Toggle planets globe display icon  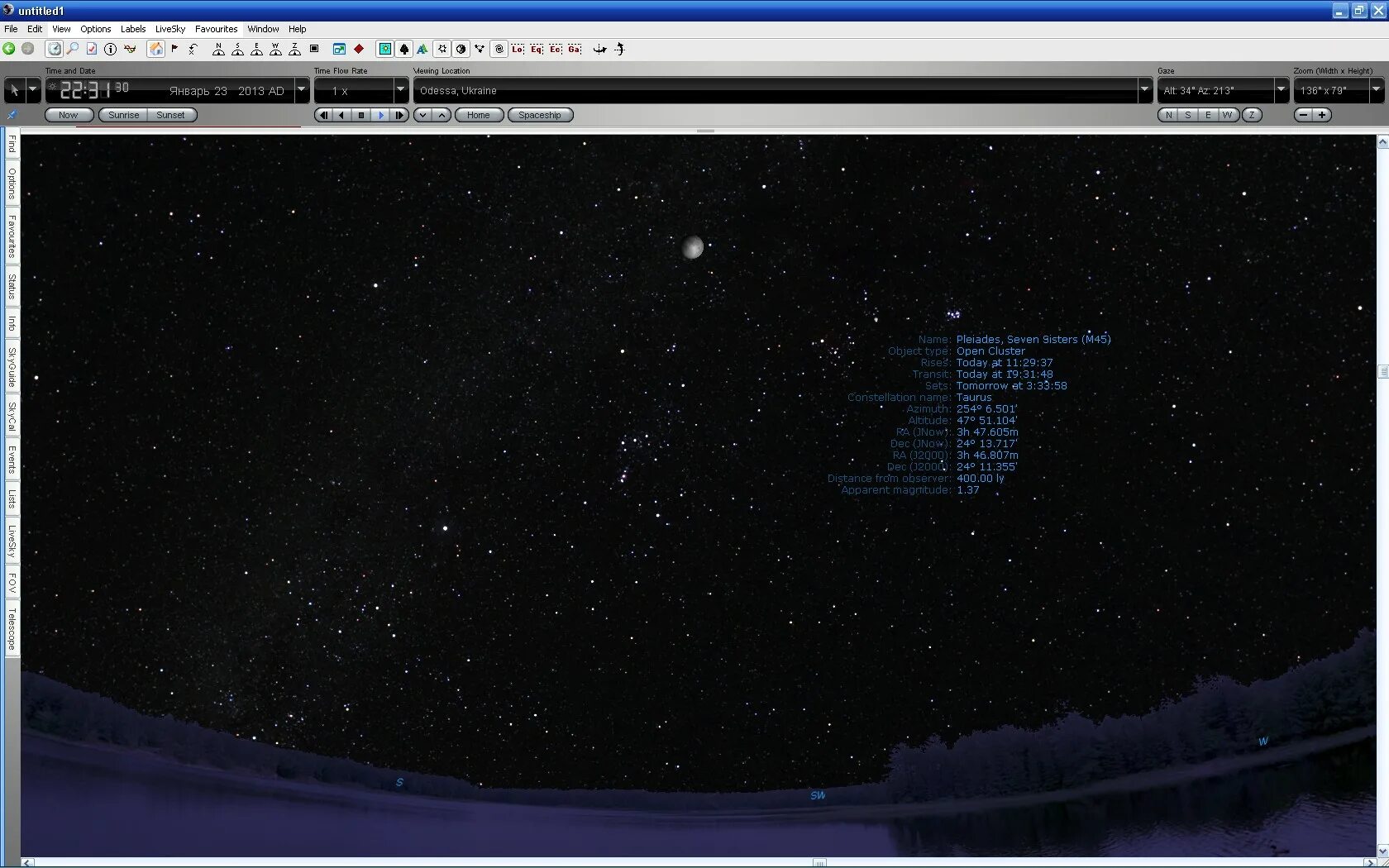pos(461,49)
